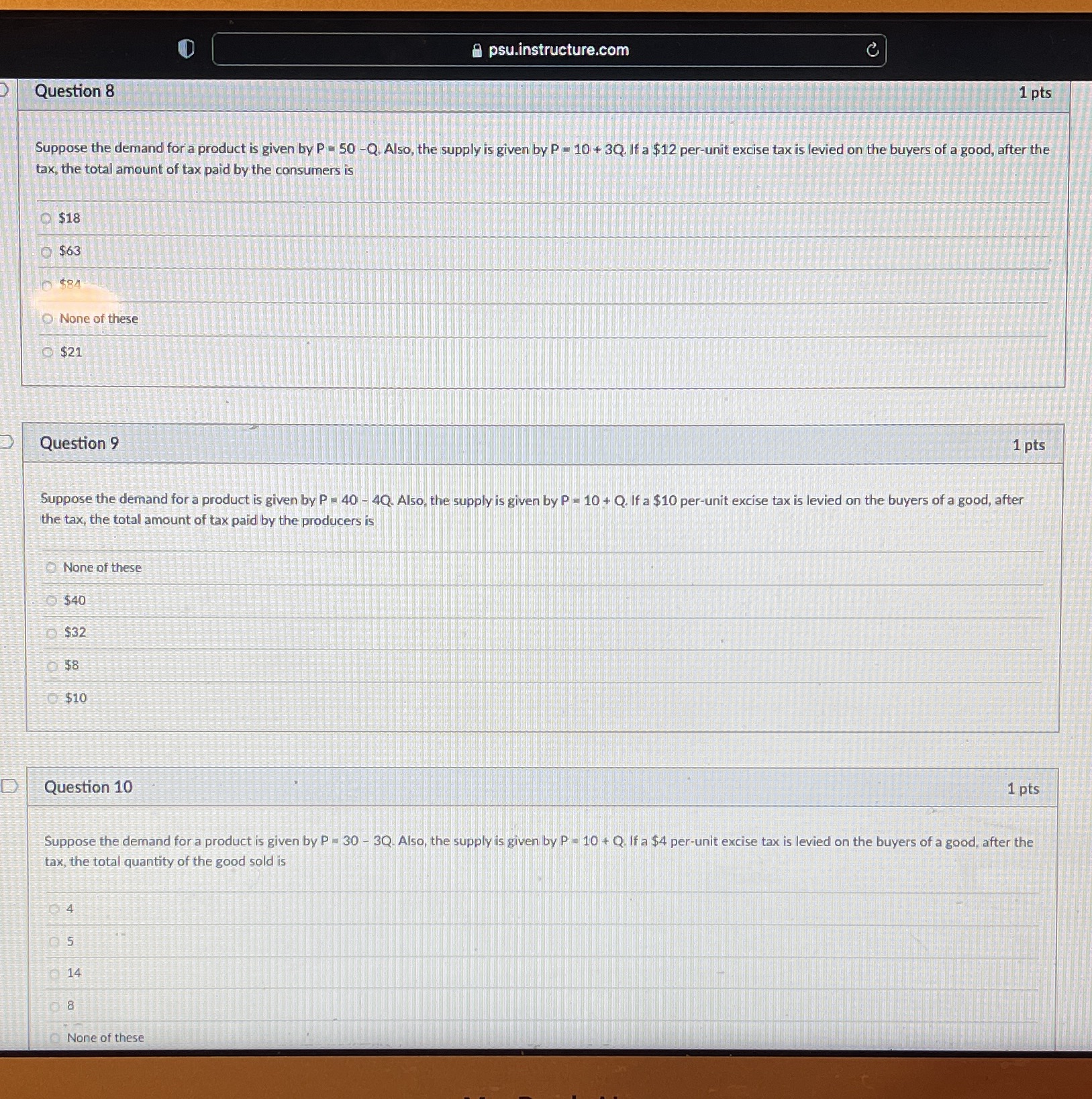Select answer 5 in Question 10

pyautogui.click(x=55, y=942)
